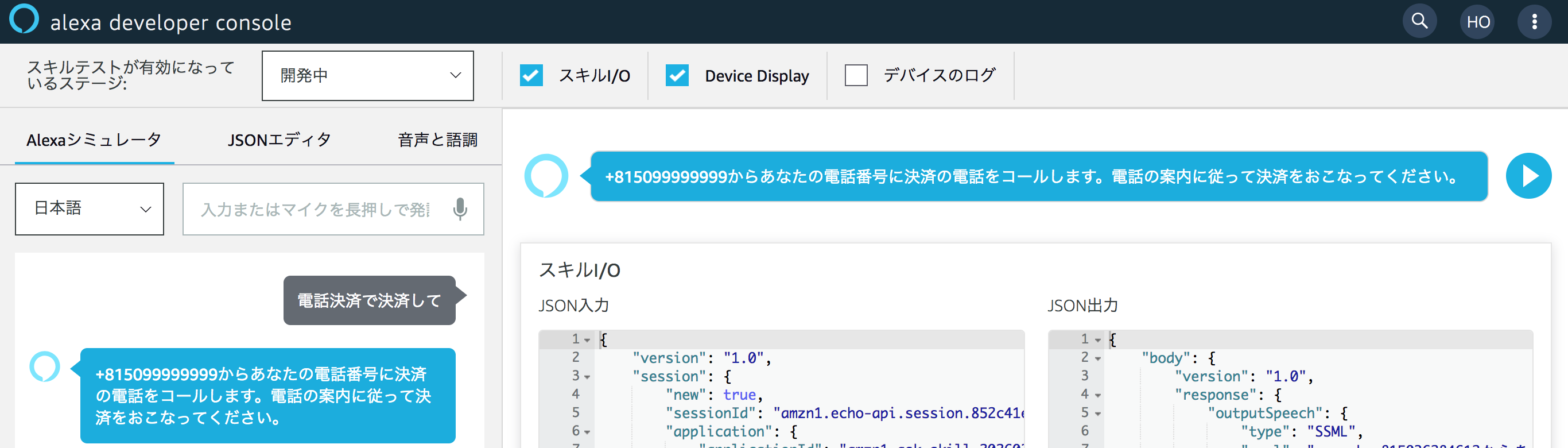1568x448 pixels.
Task: Switch to the Alexaシミュレータ tab
Action: 94,140
